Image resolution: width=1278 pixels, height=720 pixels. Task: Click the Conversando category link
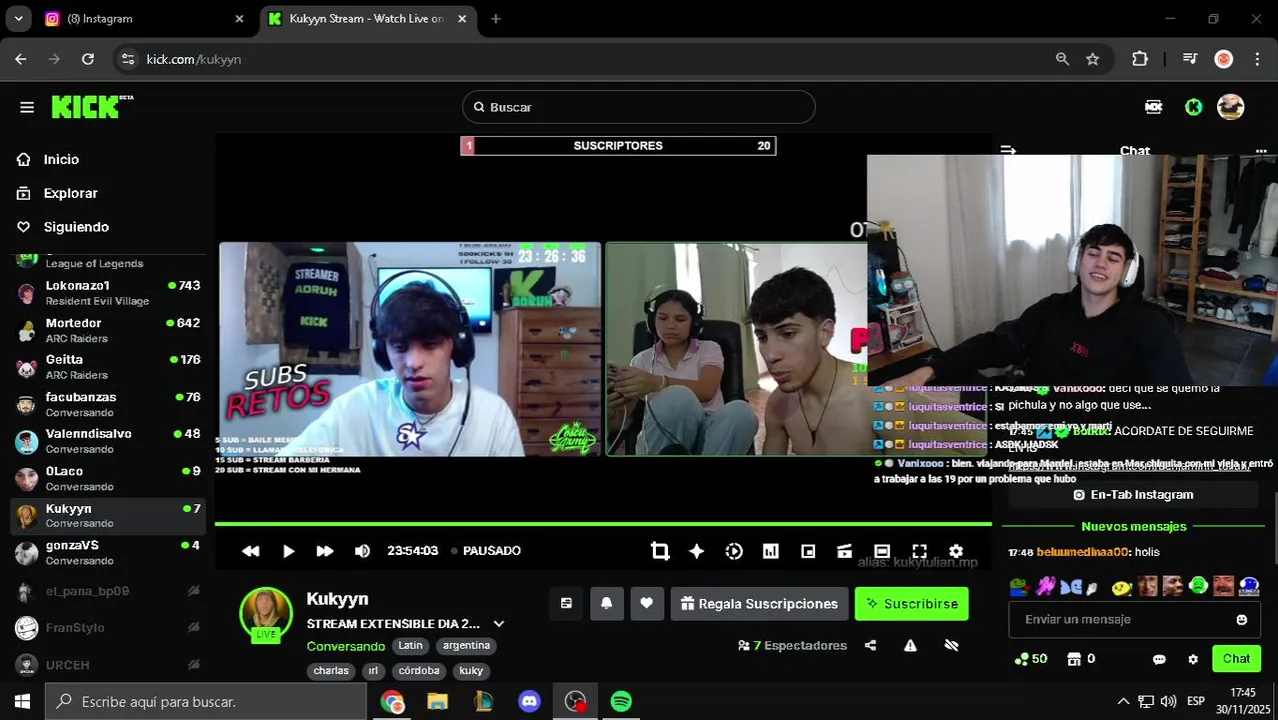pos(345,646)
